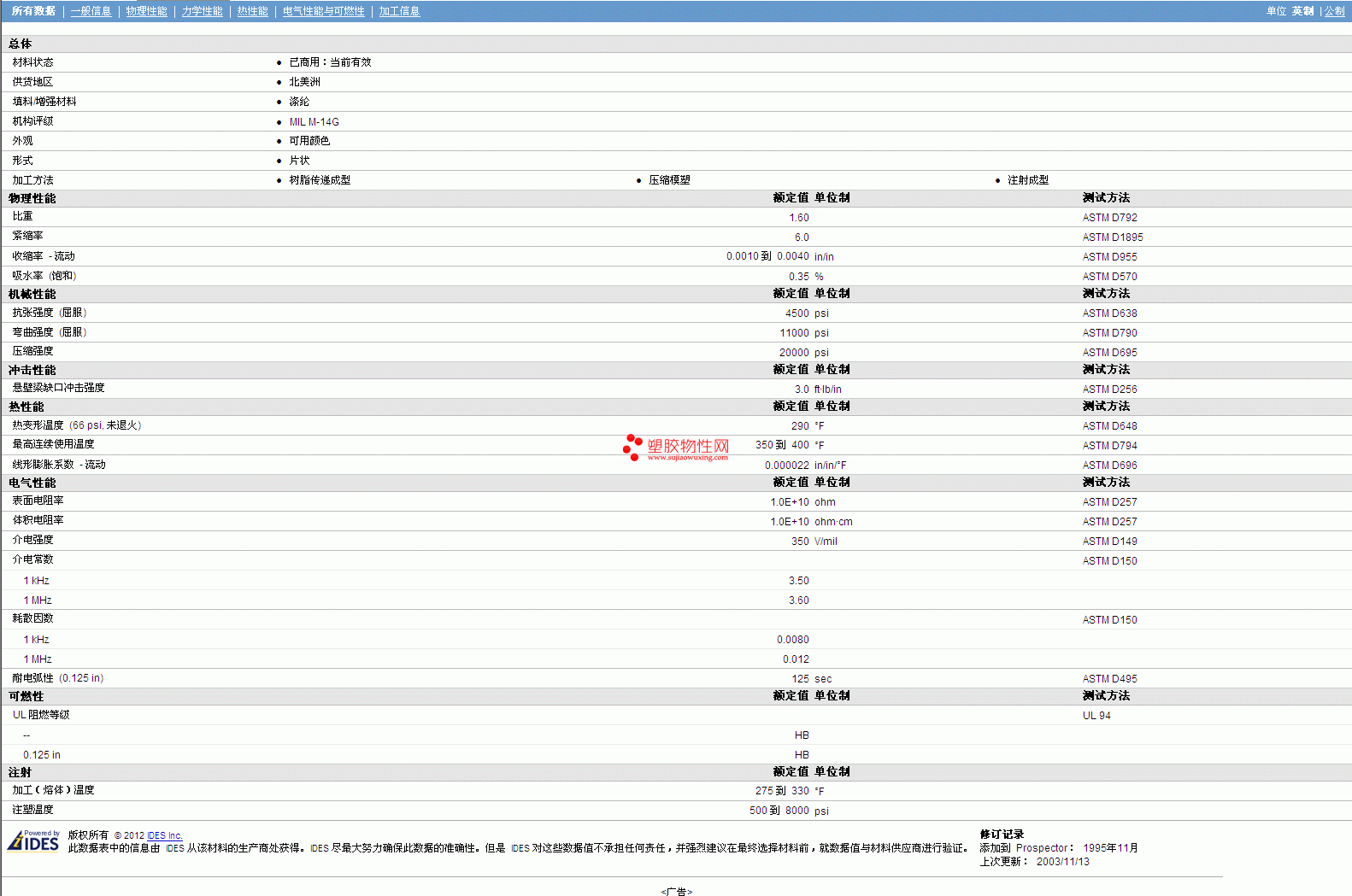Click the kHz link under 耗散因数
Viewport: 1352px width, 896px height.
[40, 640]
